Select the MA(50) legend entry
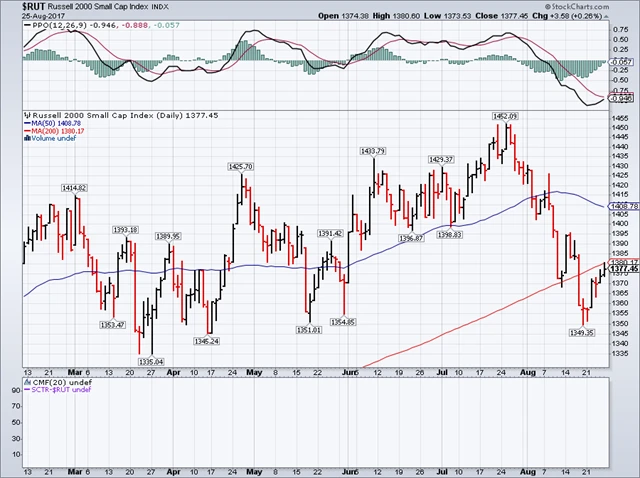 tap(52, 123)
